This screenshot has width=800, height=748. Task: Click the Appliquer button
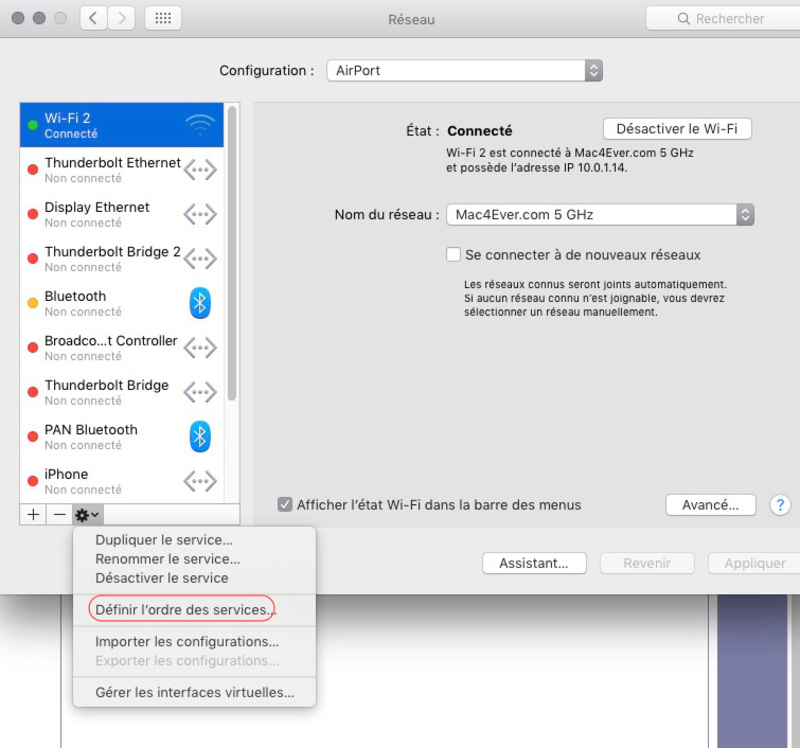coord(754,563)
